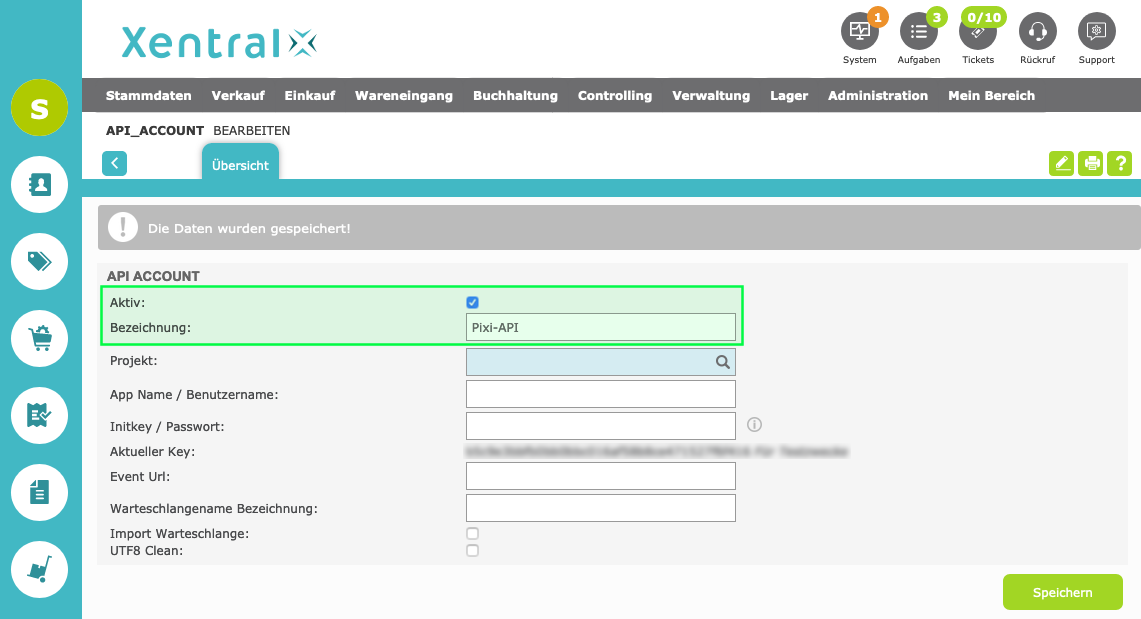Viewport: 1141px width, 619px height.
Task: Click the green printer icon
Action: 1090,163
